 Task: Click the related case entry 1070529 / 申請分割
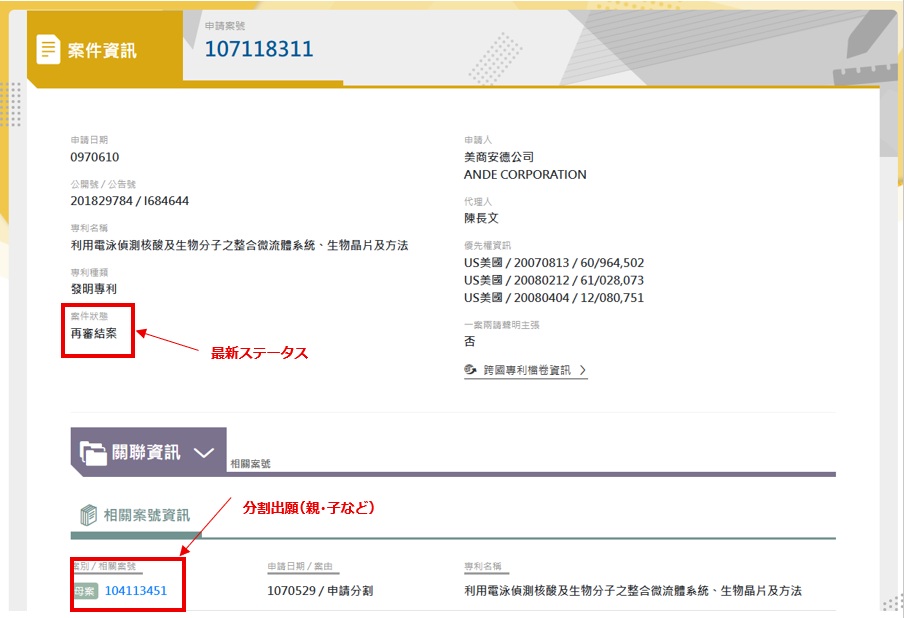[320, 590]
